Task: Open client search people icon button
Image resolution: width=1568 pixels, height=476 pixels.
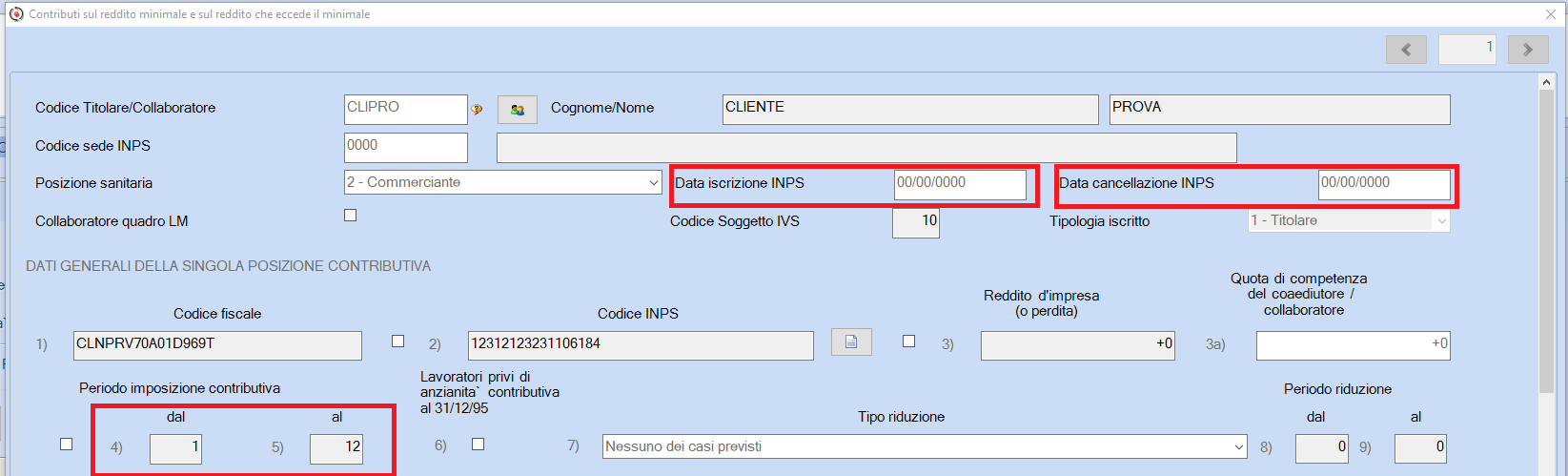Action: (x=518, y=110)
